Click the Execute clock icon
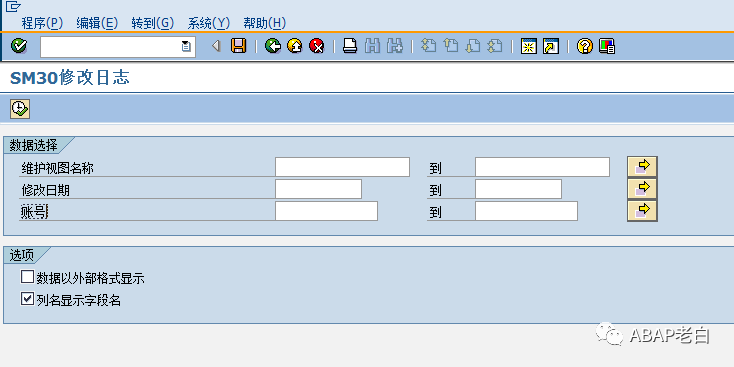Image resolution: width=734 pixels, height=367 pixels. pos(20,109)
